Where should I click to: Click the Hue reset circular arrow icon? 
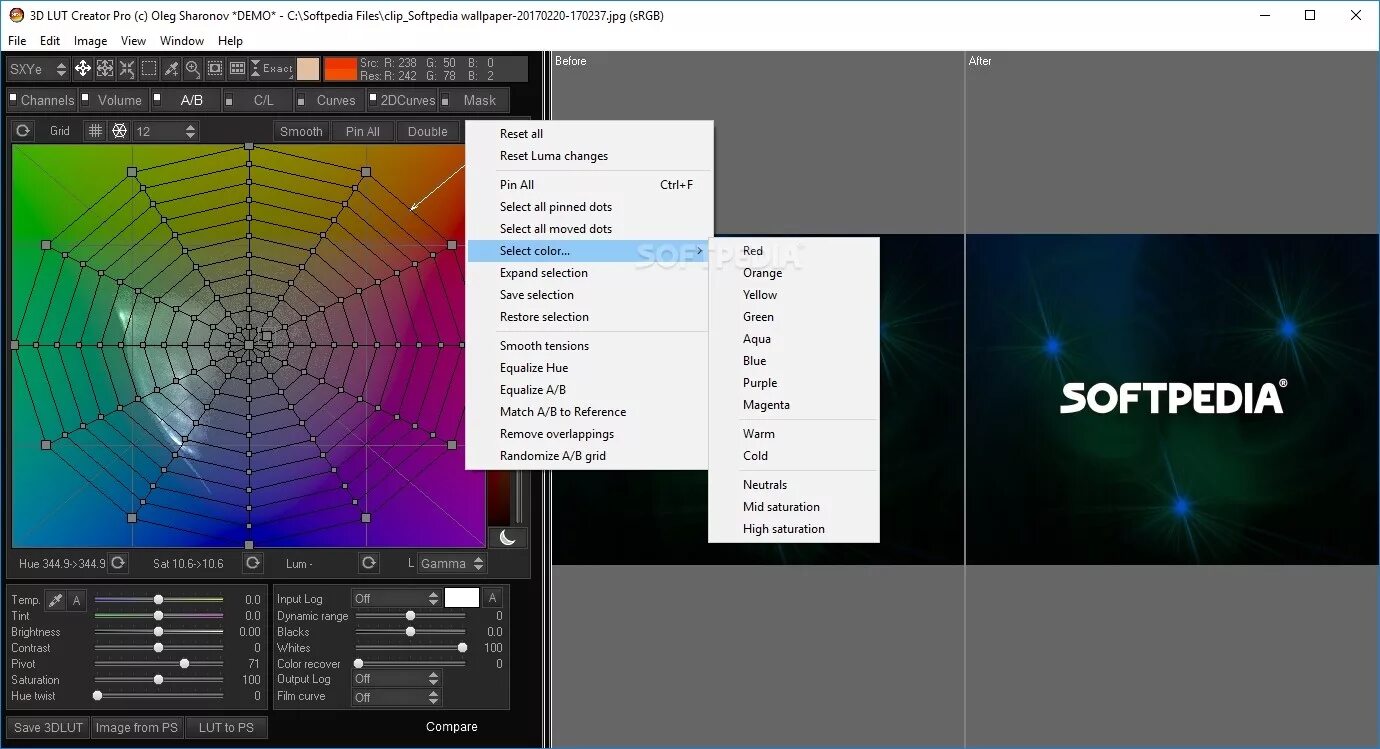(117, 563)
